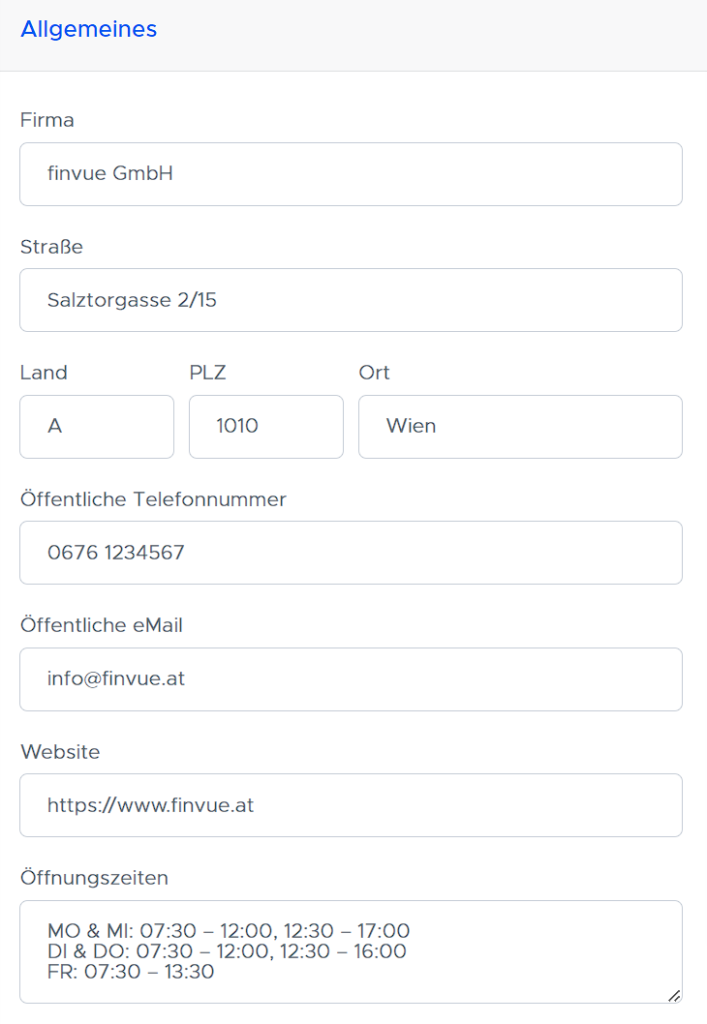Click the Website label text
This screenshot has width=707, height=1024.
[60, 752]
